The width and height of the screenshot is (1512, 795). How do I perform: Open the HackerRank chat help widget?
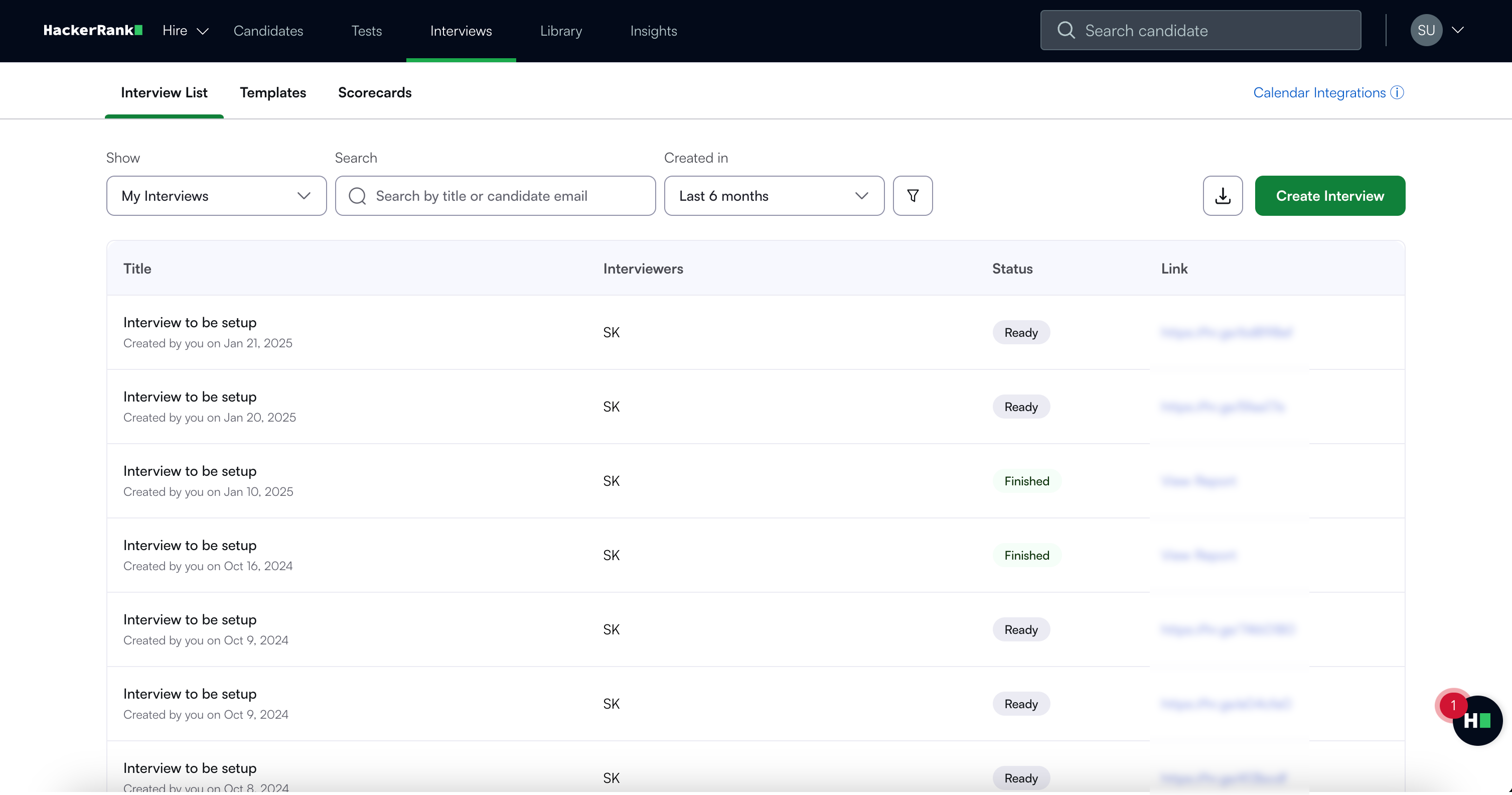[1478, 722]
